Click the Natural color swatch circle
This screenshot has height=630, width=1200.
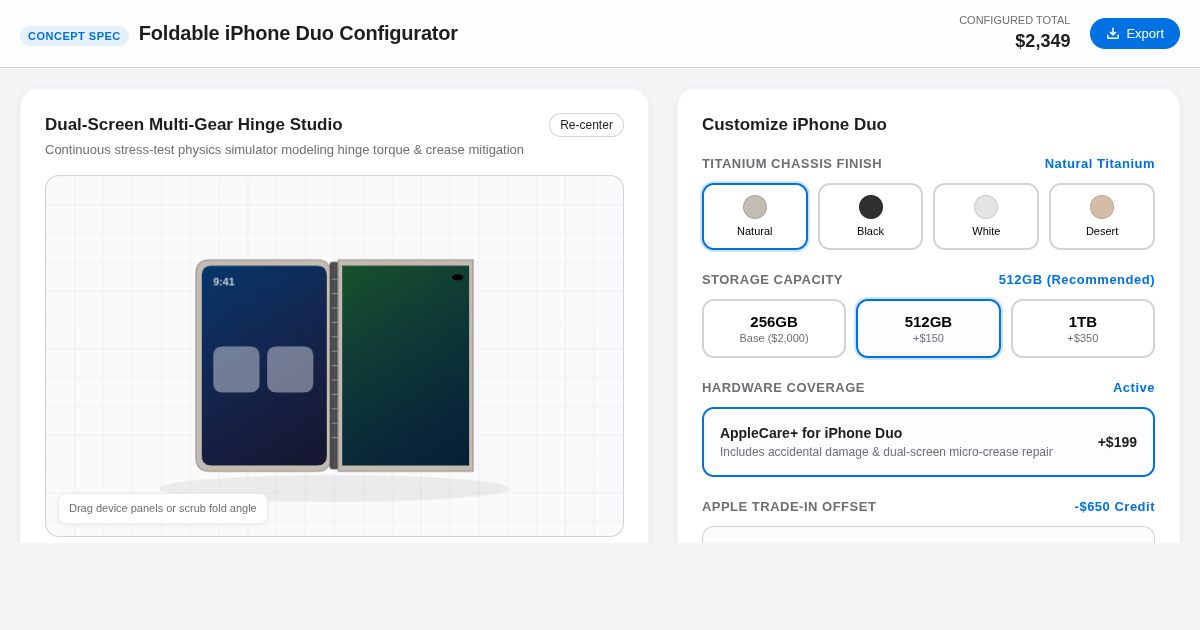[755, 207]
